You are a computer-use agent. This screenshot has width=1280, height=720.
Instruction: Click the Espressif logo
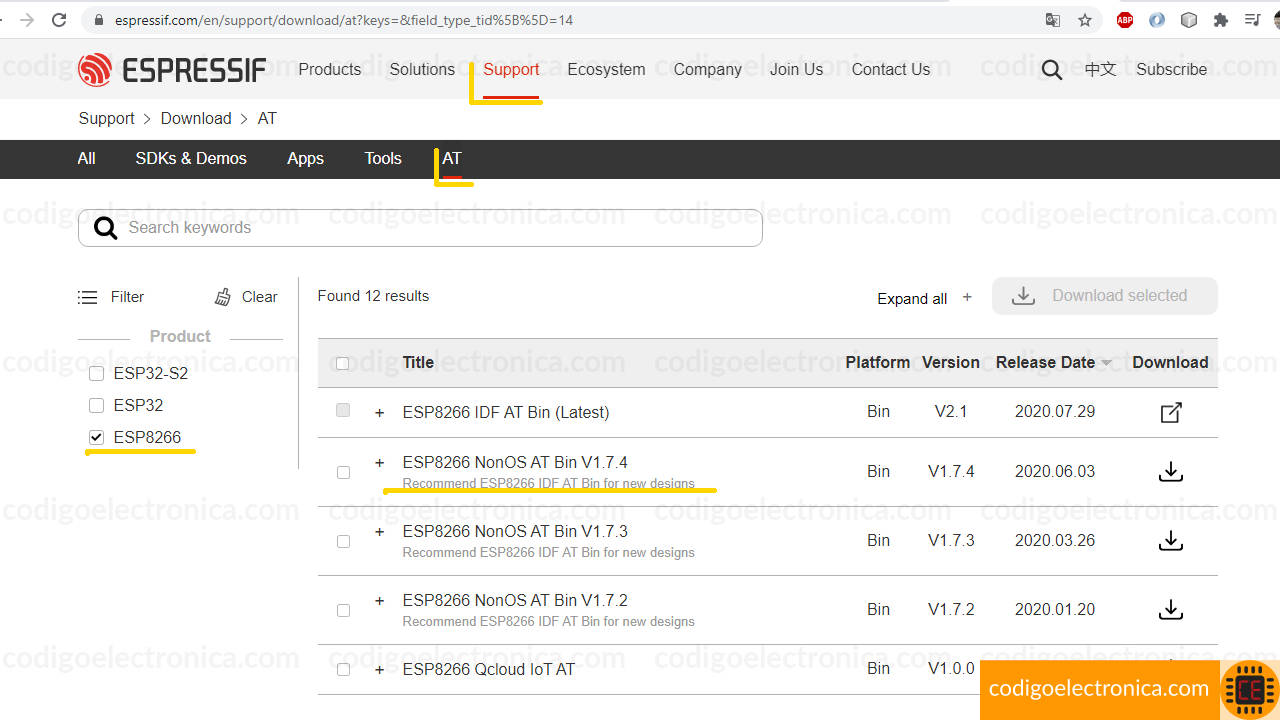(172, 69)
